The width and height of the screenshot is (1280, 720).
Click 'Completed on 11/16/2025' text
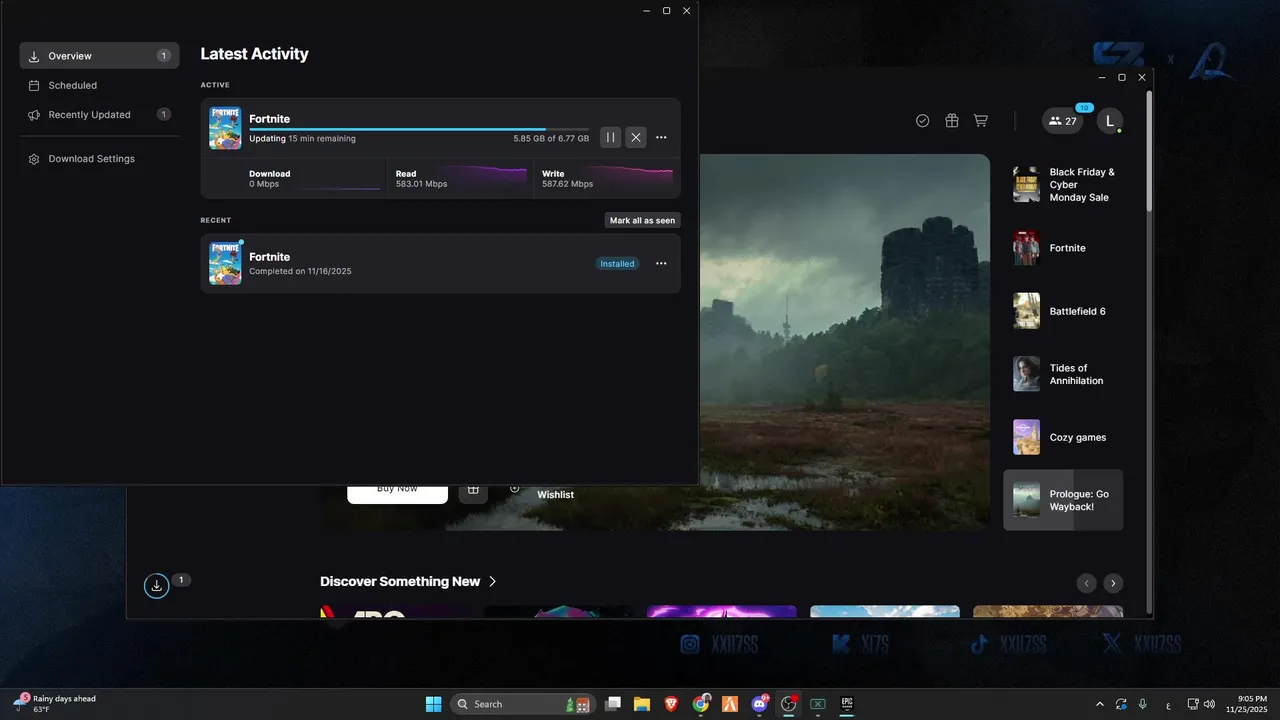(300, 271)
